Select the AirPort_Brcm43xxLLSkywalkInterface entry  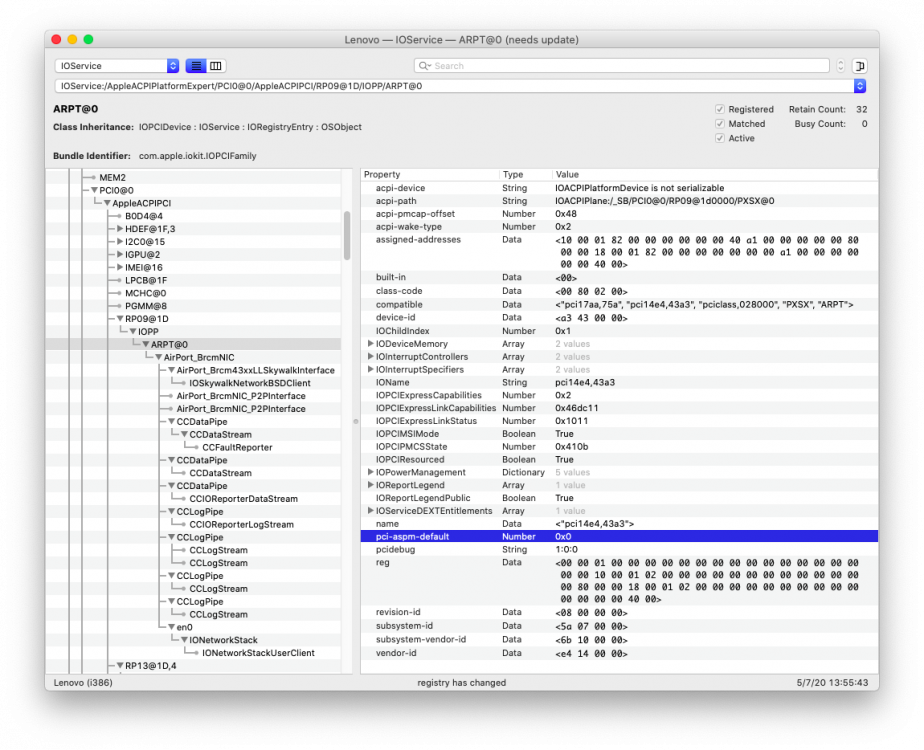pos(256,371)
